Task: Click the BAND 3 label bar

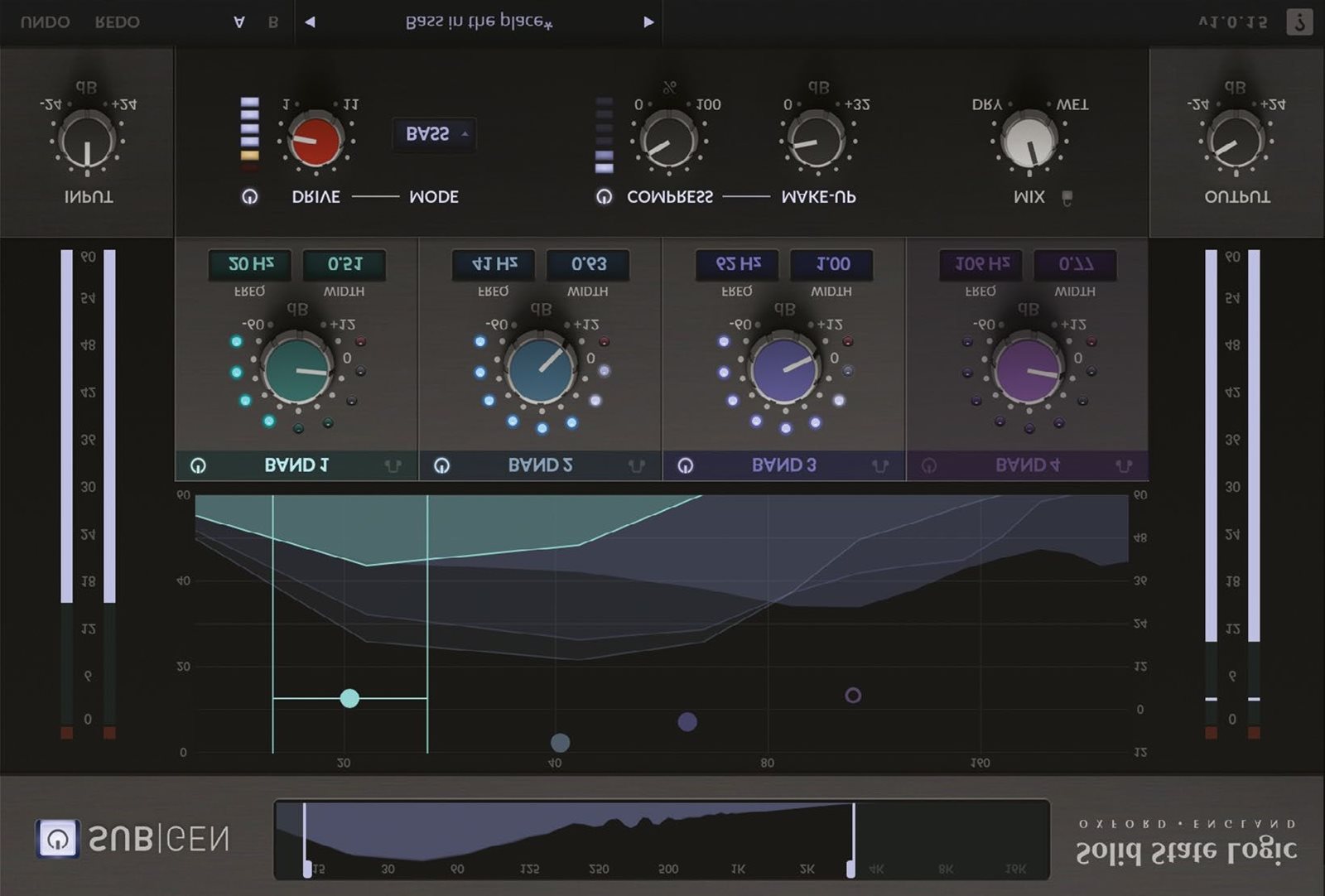Action: click(784, 465)
